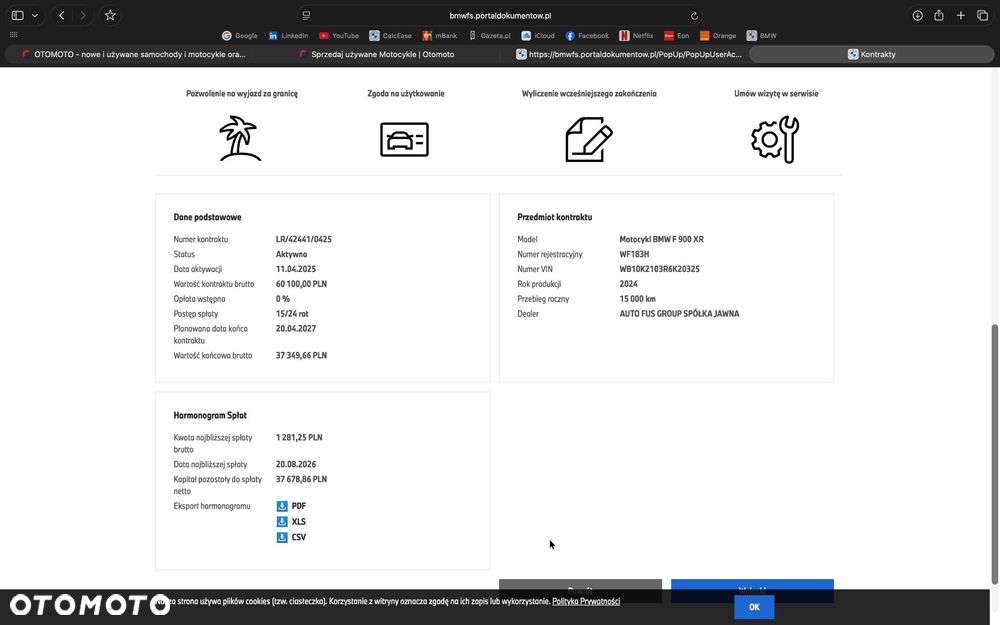Image resolution: width=1000 pixels, height=625 pixels.
Task: Download the schedule as PDF
Action: [x=291, y=506]
